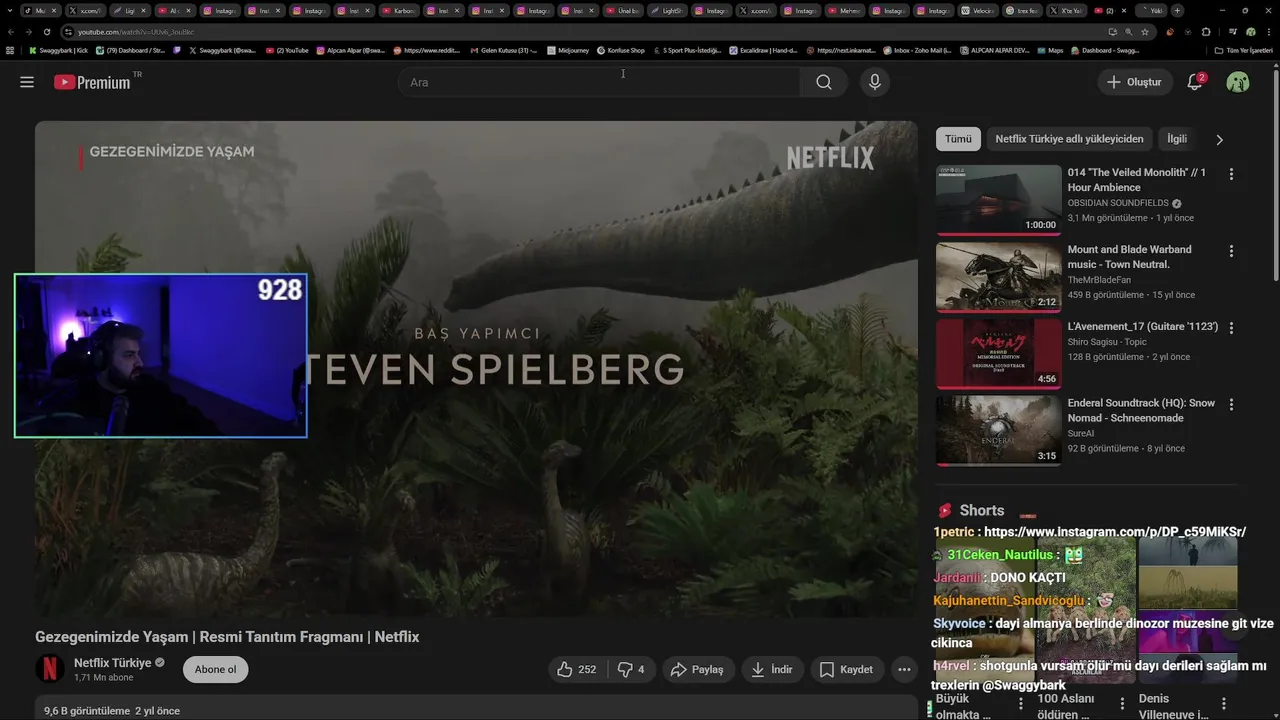The width and height of the screenshot is (1280, 720).
Task: Click the search magnifier button
Action: click(x=824, y=82)
